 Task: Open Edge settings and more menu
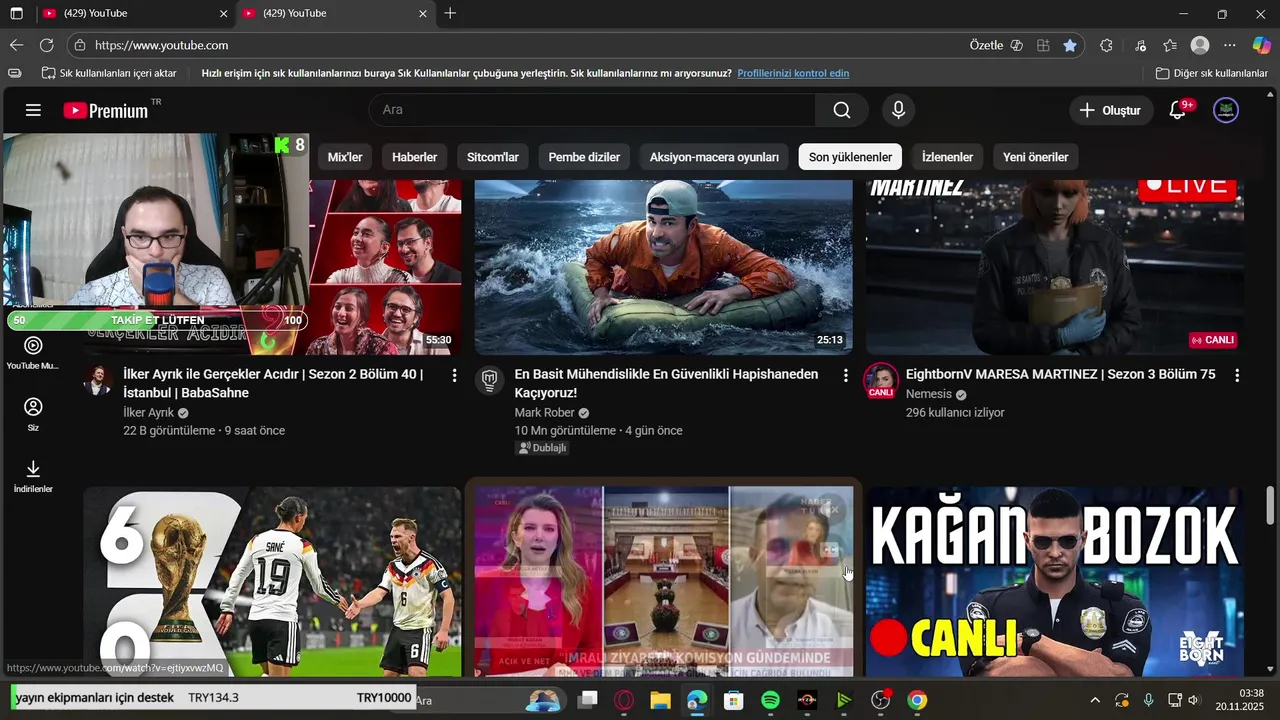(x=1230, y=45)
